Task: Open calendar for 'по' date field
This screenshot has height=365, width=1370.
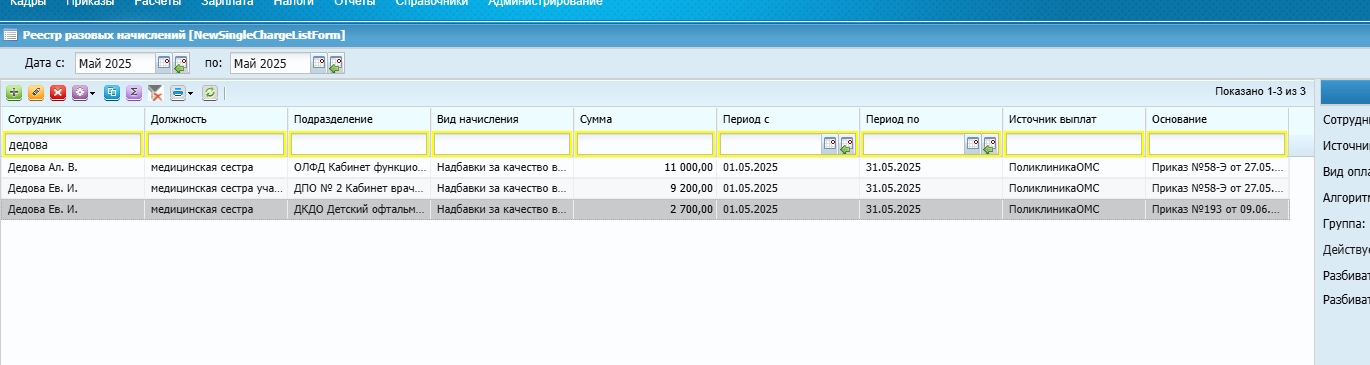Action: [319, 63]
